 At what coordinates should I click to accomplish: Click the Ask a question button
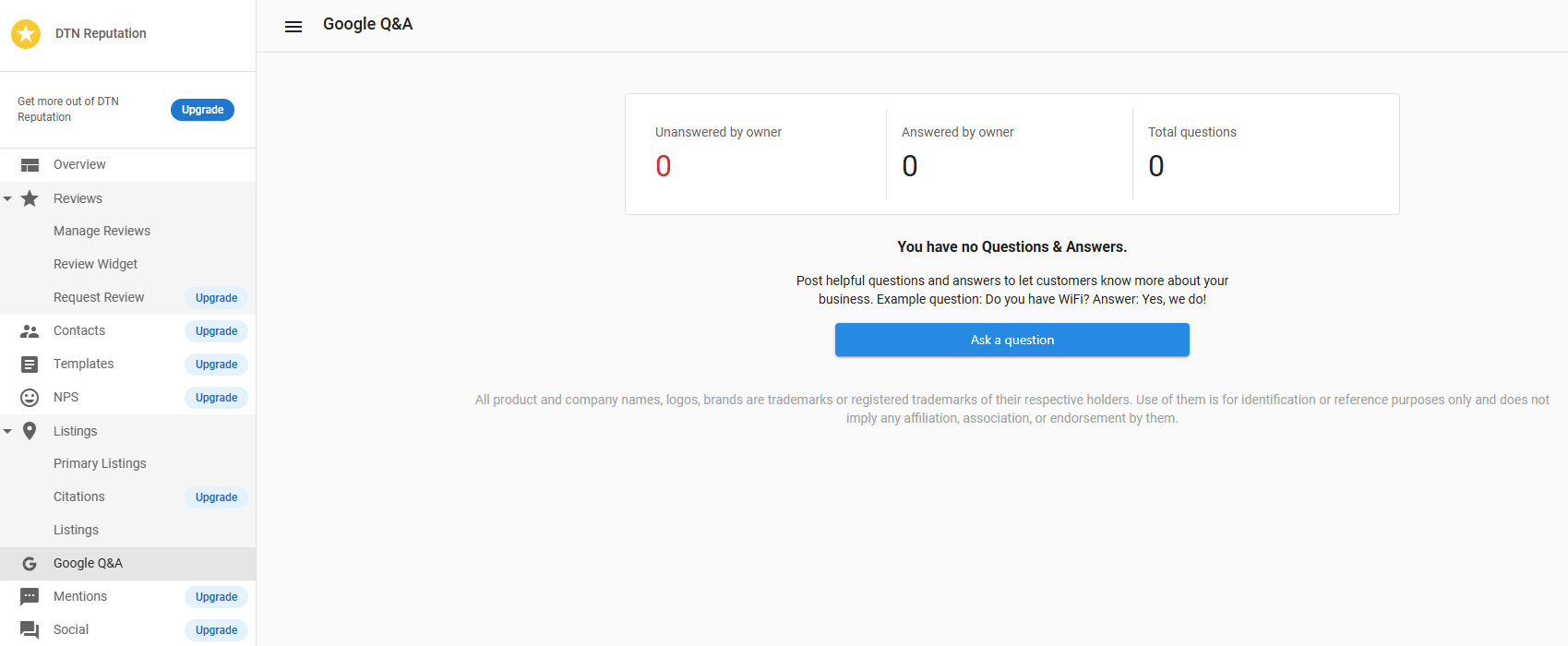(1012, 340)
